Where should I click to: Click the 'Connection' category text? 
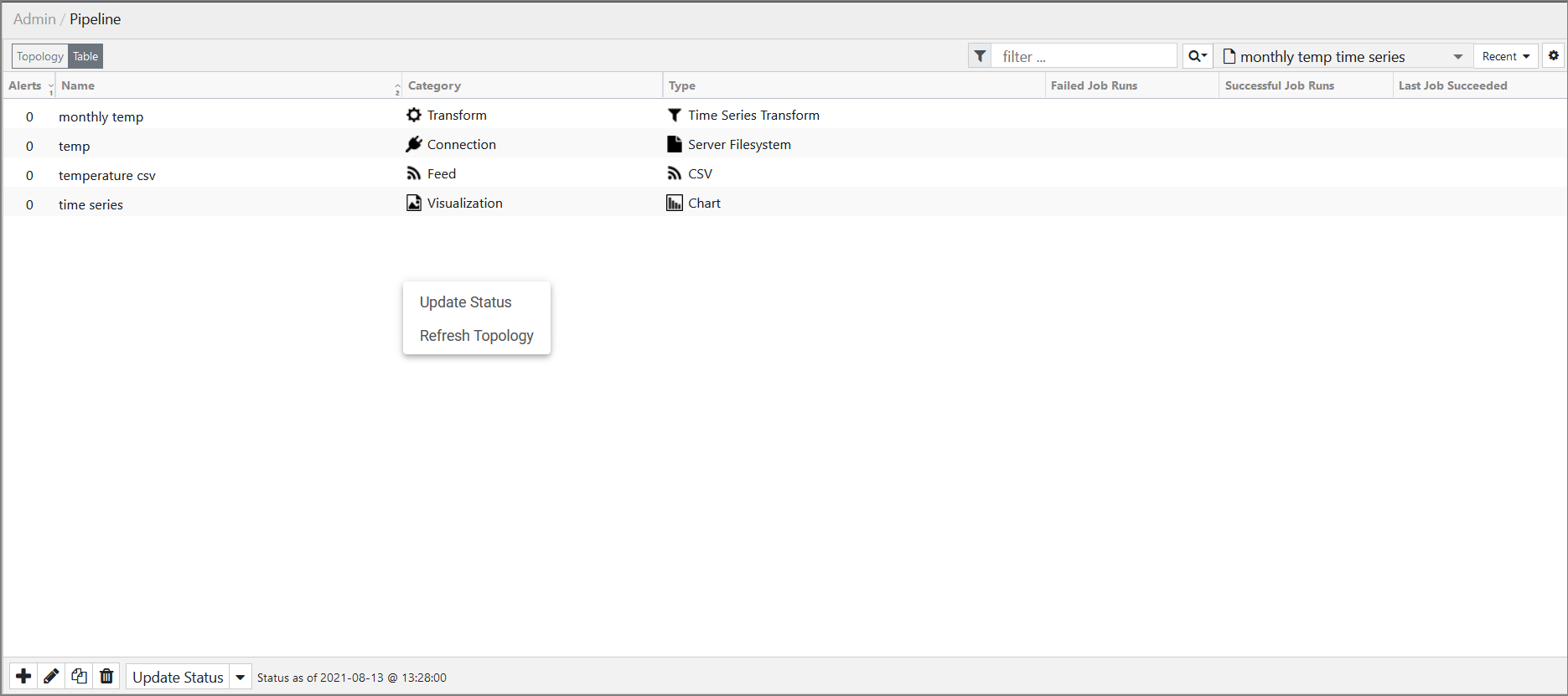[x=462, y=144]
